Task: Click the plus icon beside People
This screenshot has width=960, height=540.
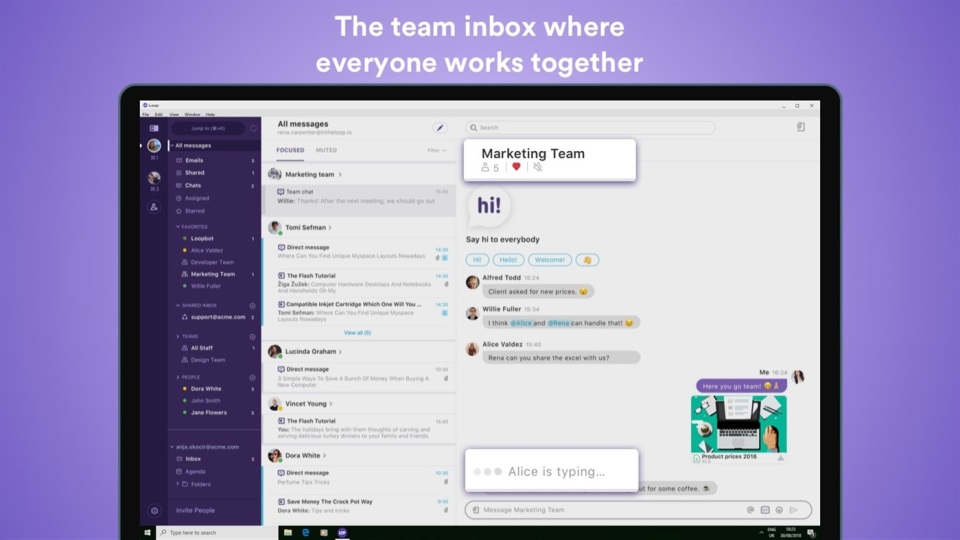Action: (x=252, y=378)
